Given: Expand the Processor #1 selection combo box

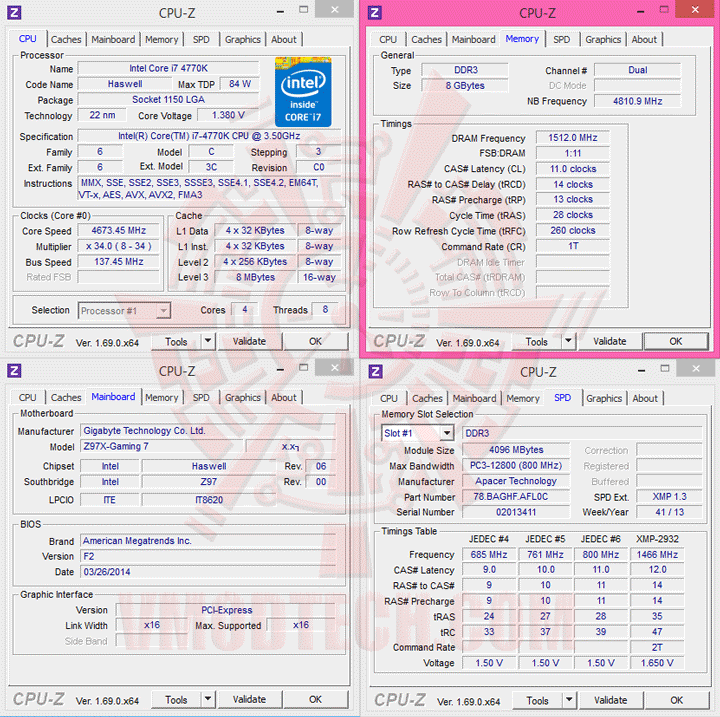Looking at the screenshot, I should tap(163, 311).
